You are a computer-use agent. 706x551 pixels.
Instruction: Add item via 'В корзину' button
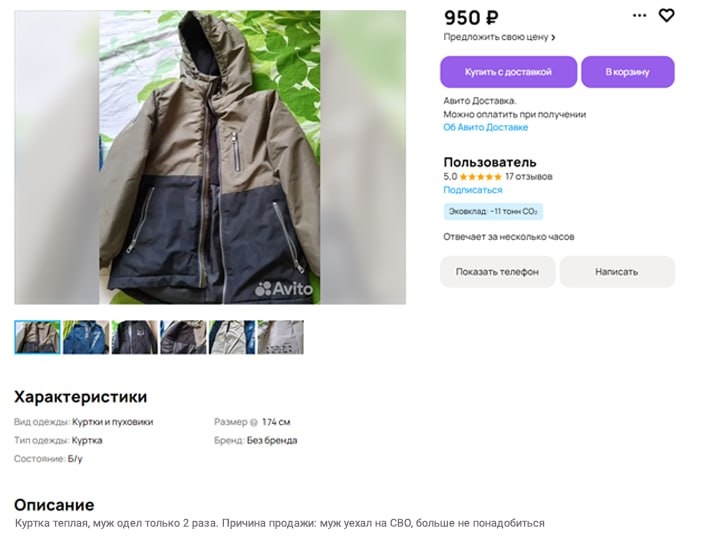pos(627,72)
